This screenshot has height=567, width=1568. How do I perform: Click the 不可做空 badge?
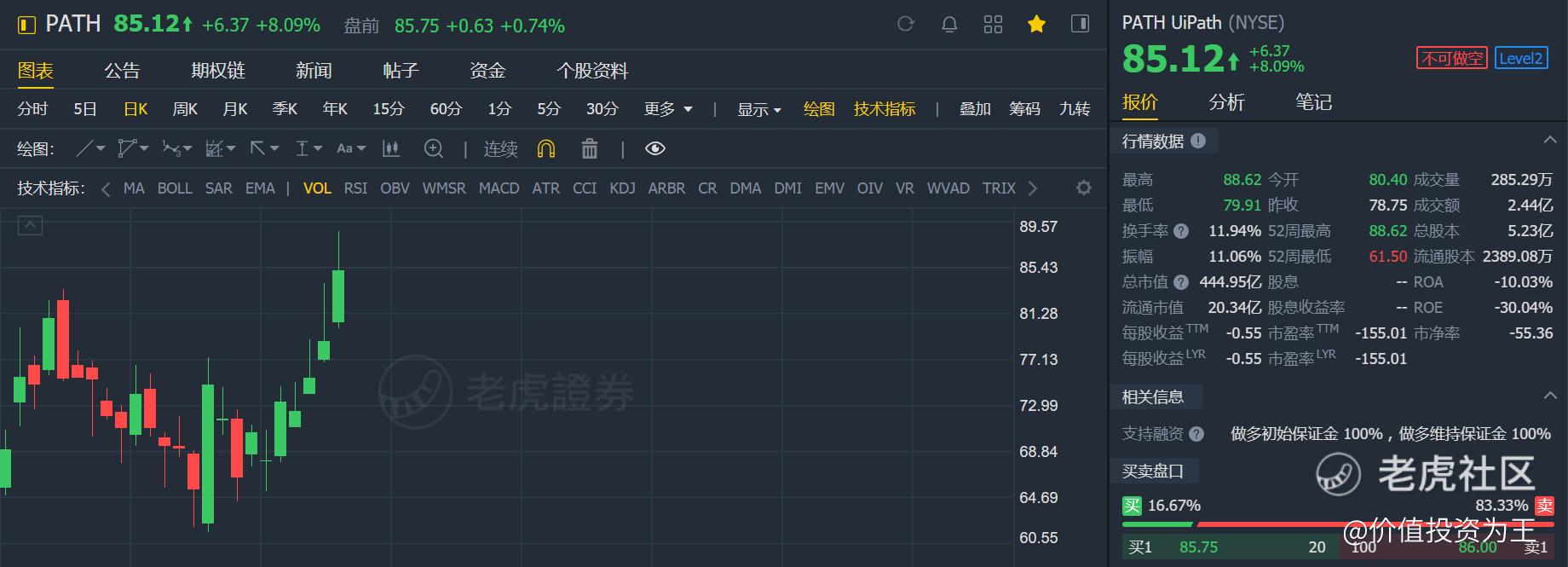[x=1452, y=58]
